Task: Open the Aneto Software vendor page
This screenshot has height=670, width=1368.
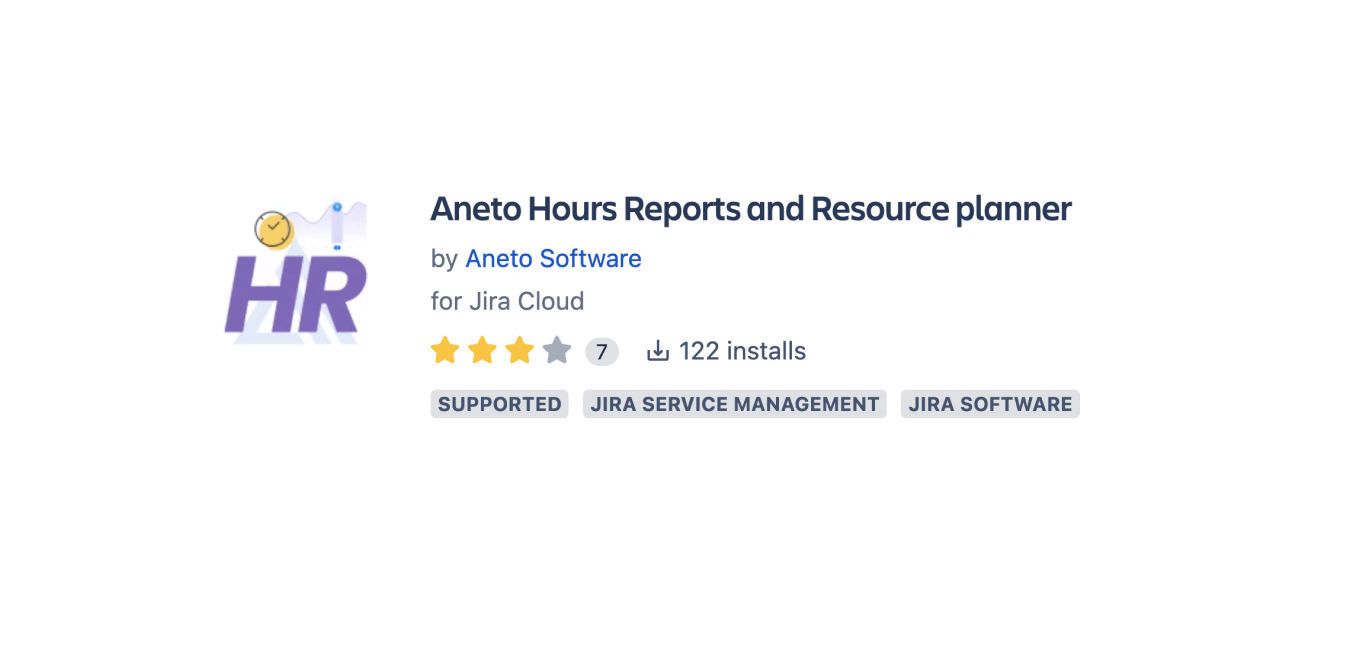Action: click(x=553, y=258)
